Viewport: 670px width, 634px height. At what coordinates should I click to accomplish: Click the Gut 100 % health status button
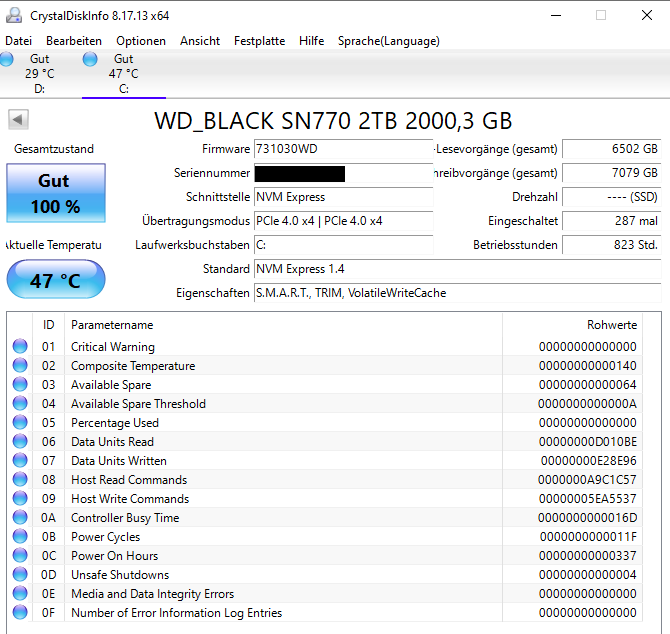pos(56,193)
